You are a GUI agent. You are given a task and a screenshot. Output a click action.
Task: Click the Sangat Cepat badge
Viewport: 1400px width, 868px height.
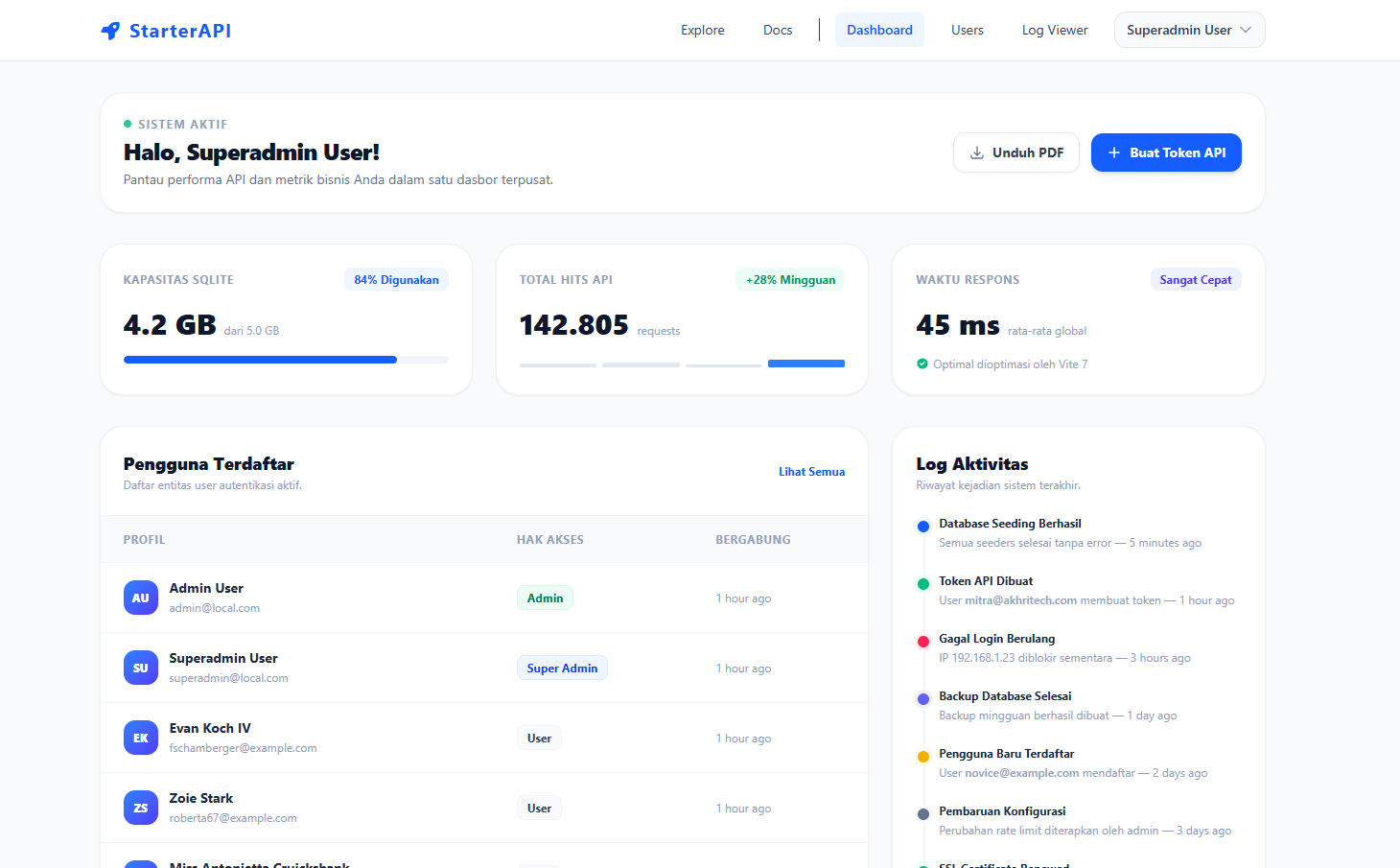[x=1196, y=280]
